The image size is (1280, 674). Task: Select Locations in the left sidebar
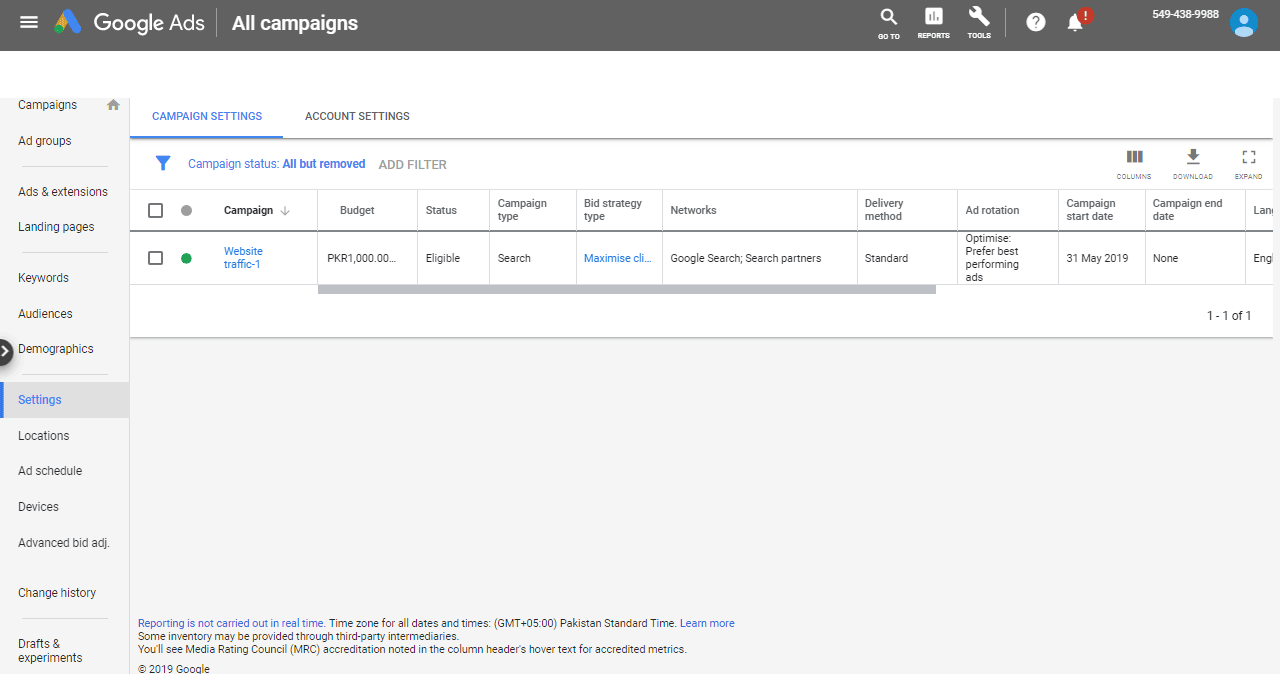pos(44,436)
